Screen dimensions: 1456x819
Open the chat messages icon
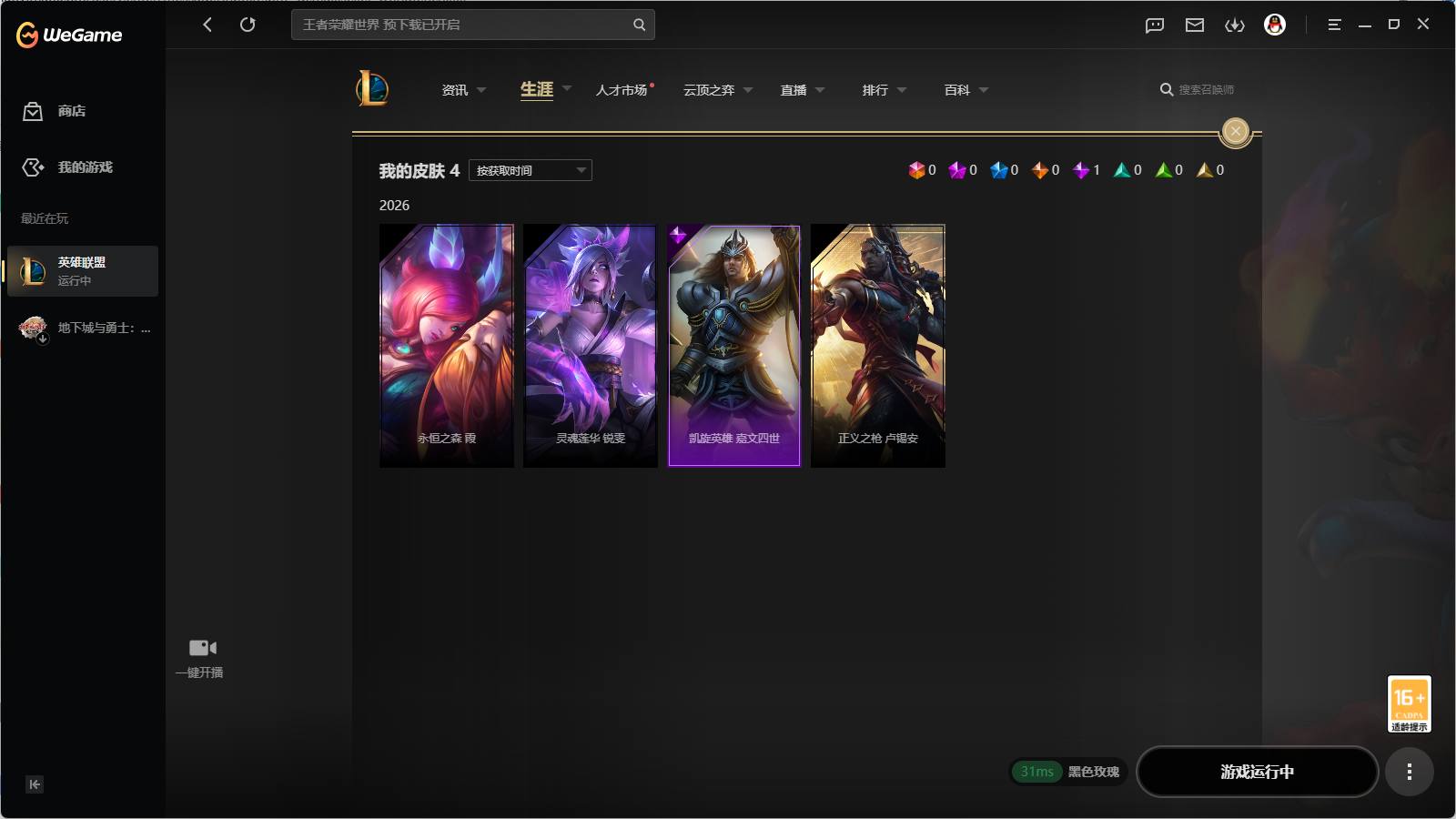1155,25
